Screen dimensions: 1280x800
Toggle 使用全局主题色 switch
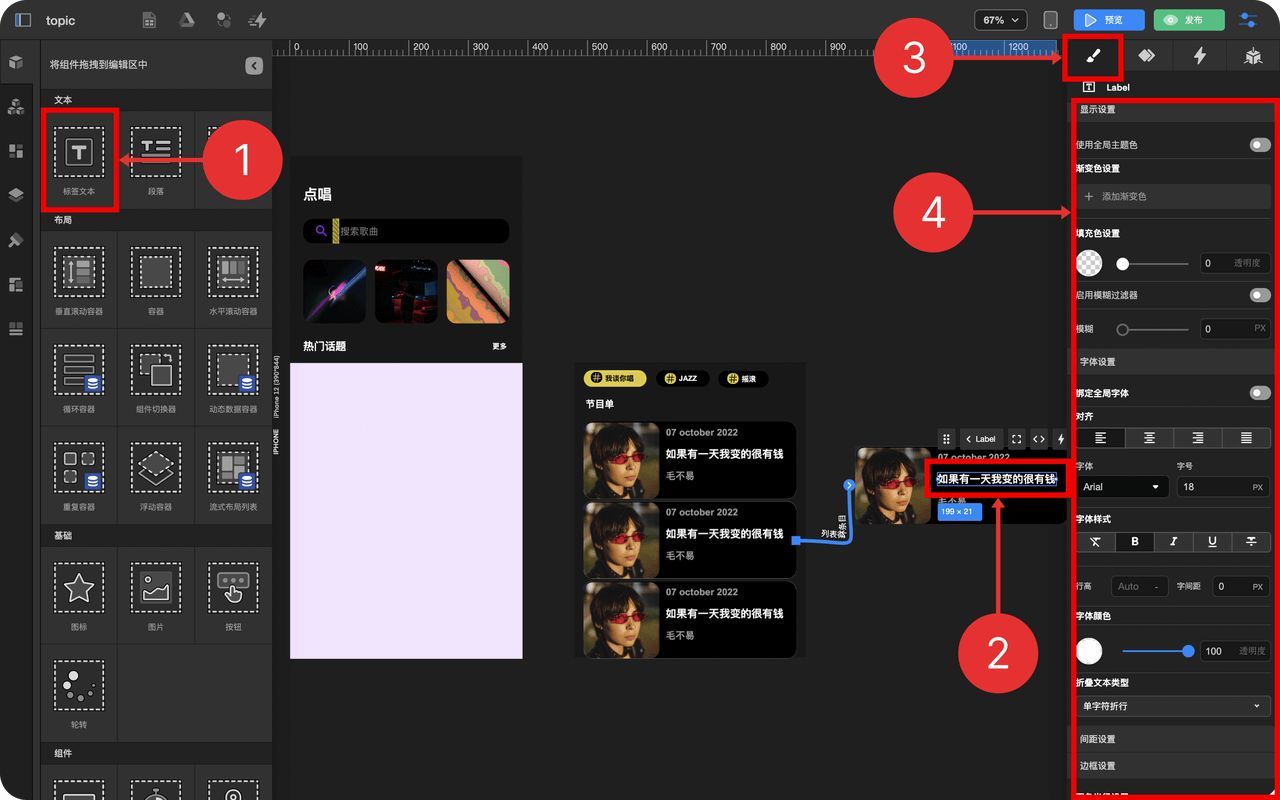[x=1260, y=145]
